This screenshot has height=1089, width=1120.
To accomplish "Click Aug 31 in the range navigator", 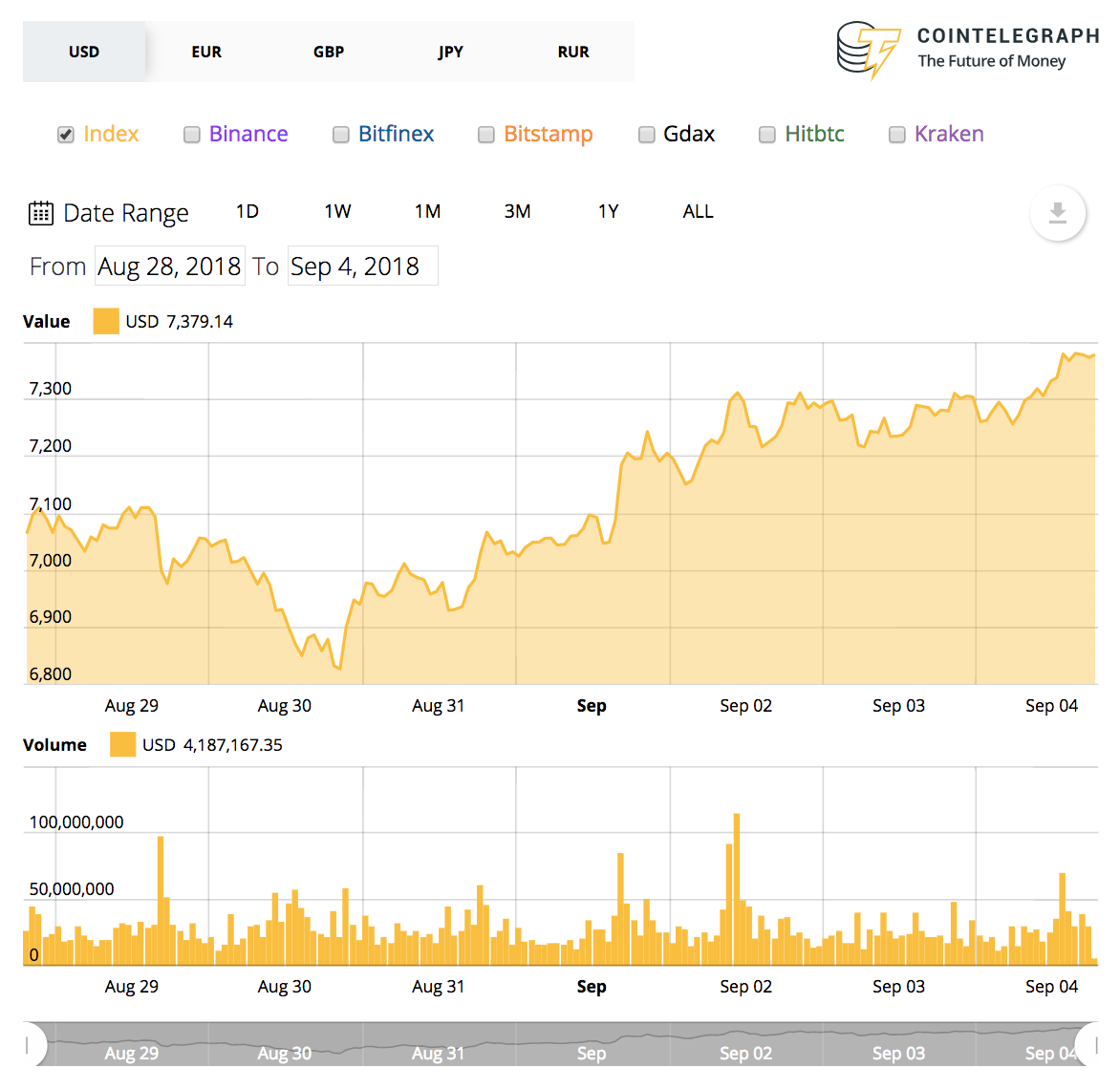I will point(438,1054).
